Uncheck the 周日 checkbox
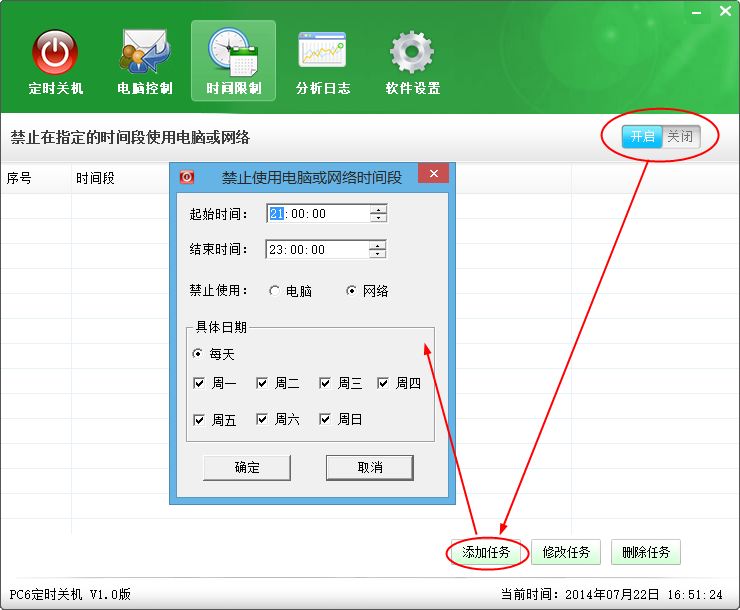This screenshot has width=740, height=610. coord(325,419)
